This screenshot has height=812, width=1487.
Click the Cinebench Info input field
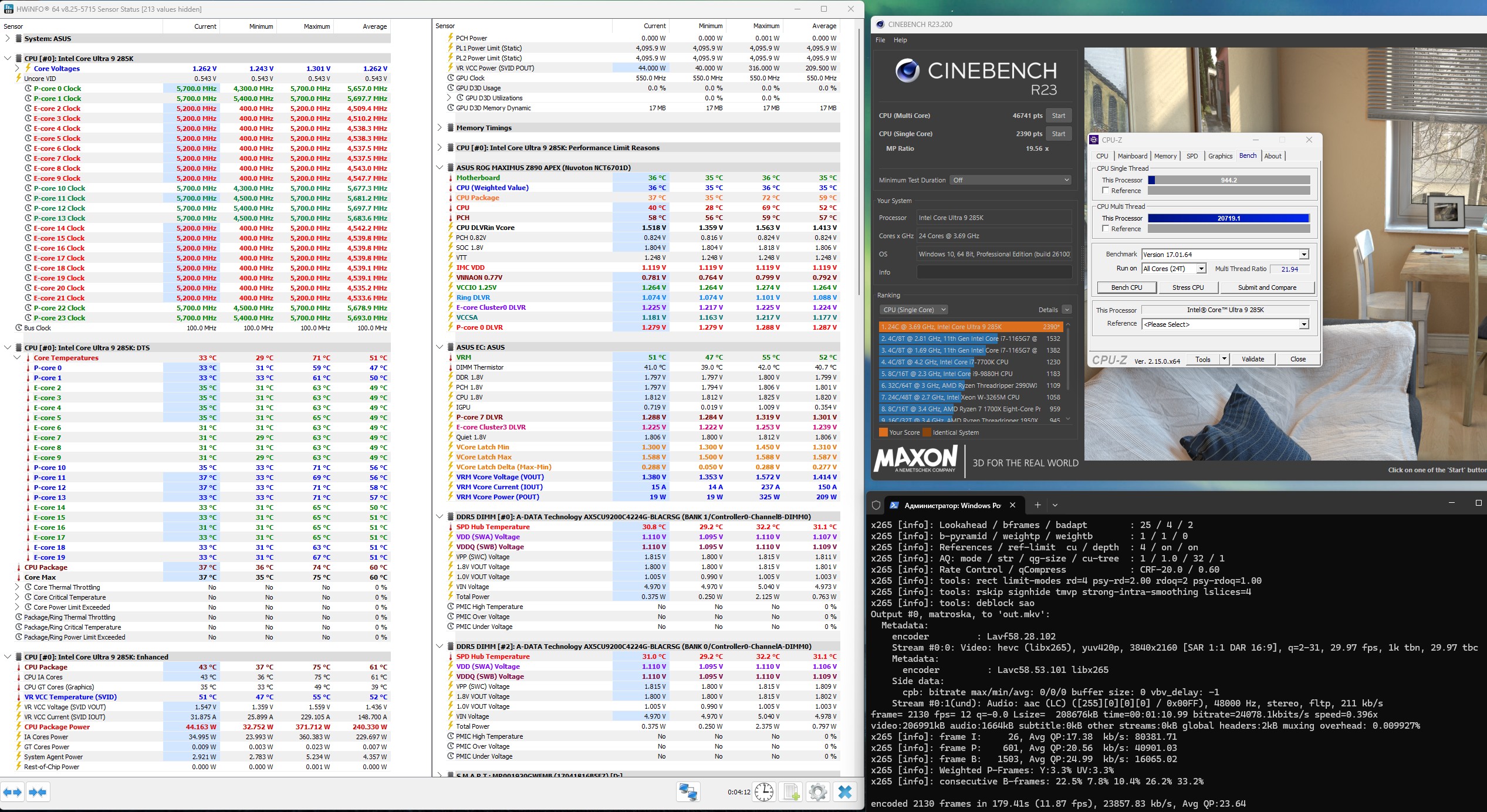coord(994,272)
